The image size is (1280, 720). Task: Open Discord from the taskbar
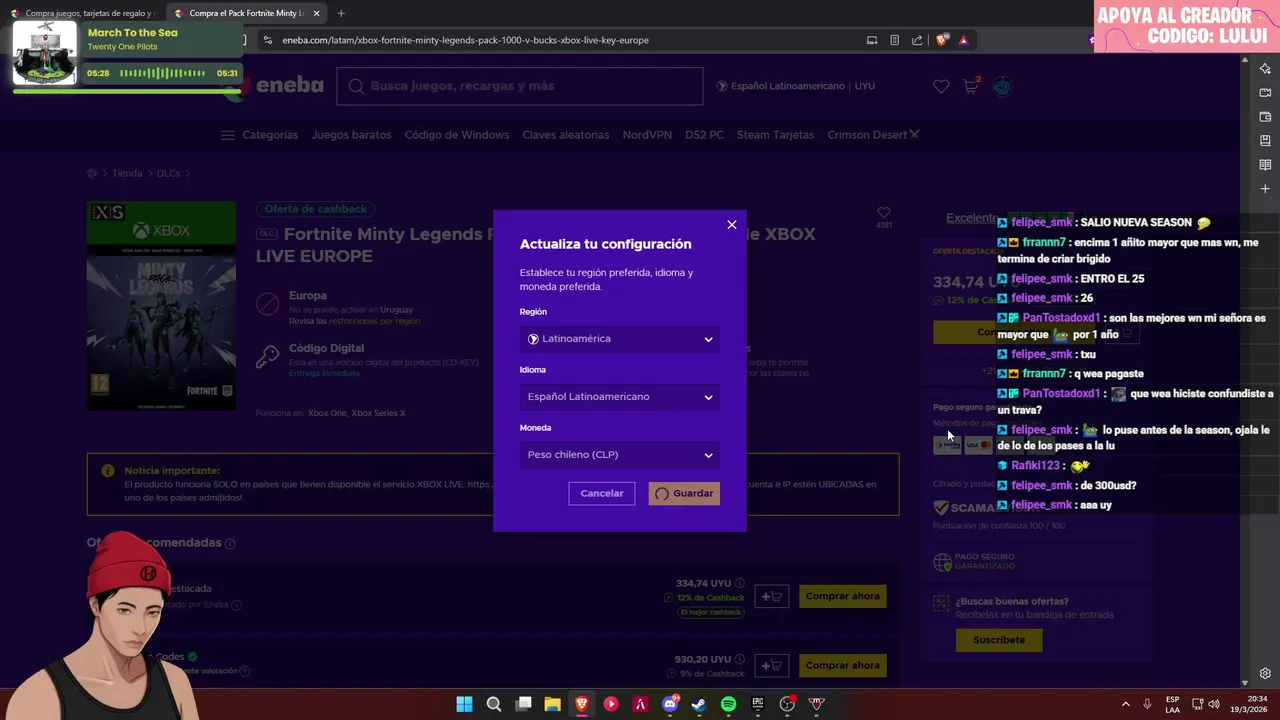pyautogui.click(x=670, y=704)
